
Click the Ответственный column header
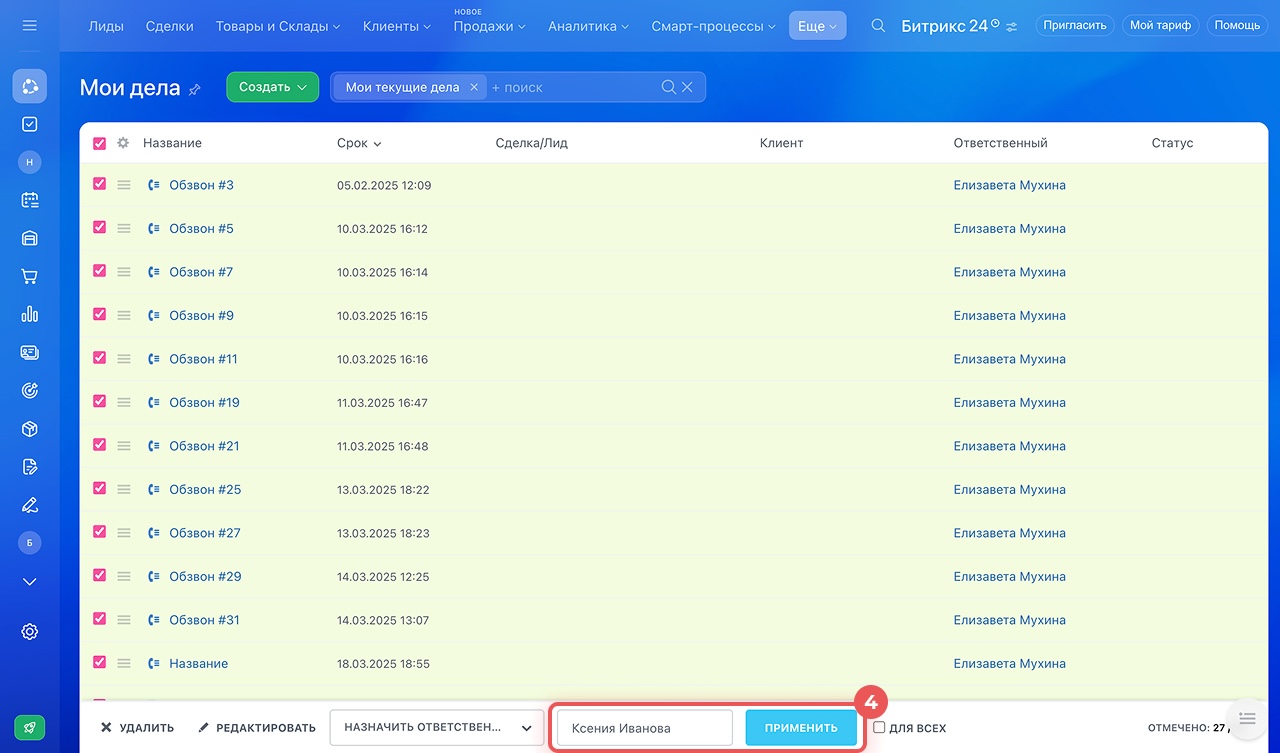(x=1000, y=143)
